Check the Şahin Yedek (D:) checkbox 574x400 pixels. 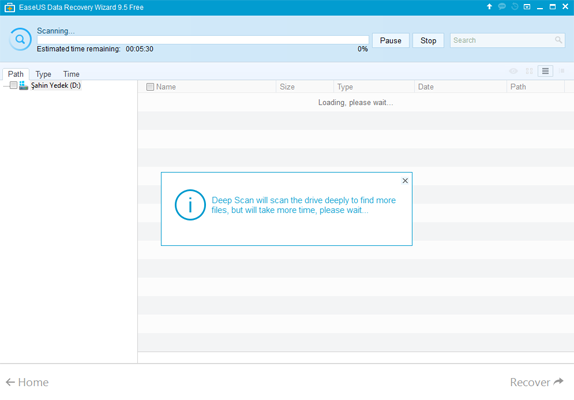(x=14, y=85)
